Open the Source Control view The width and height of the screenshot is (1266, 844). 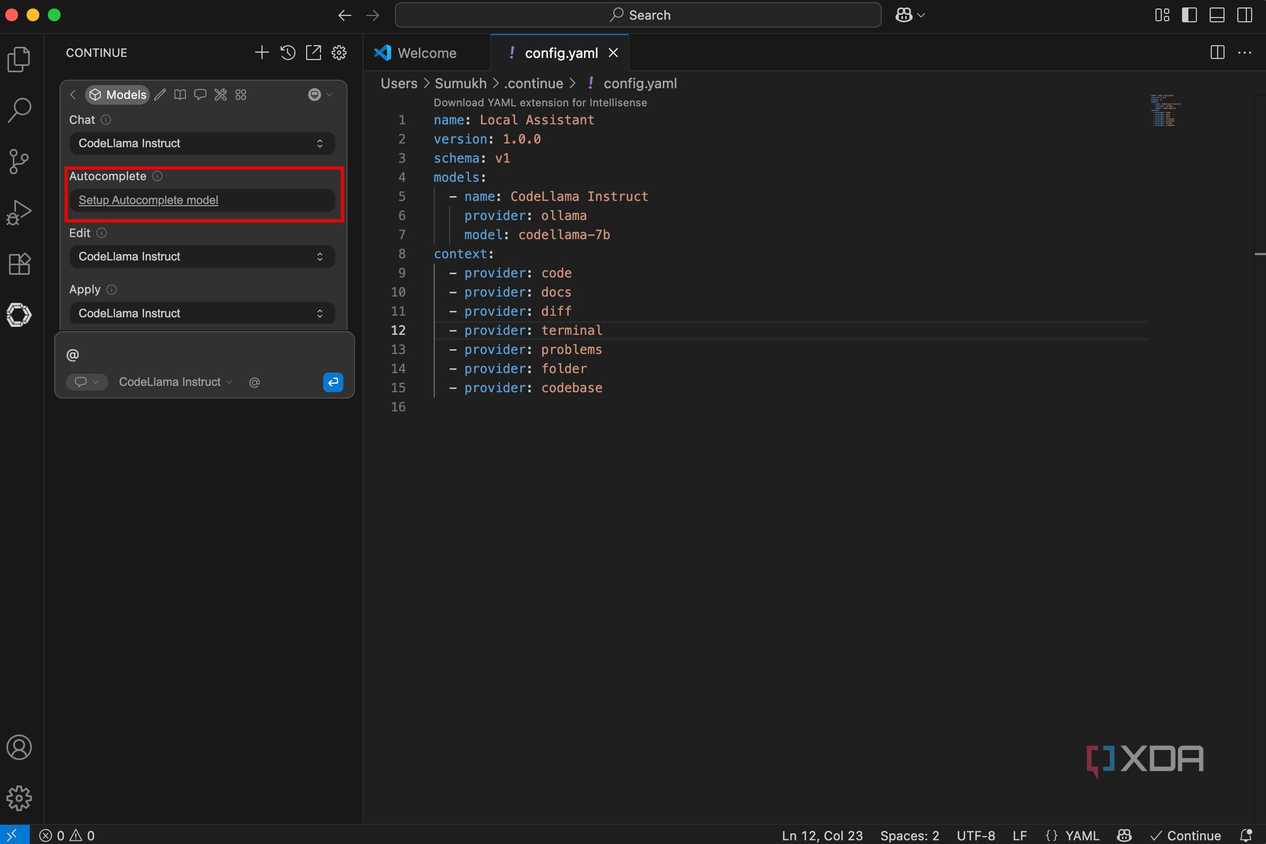[x=19, y=161]
